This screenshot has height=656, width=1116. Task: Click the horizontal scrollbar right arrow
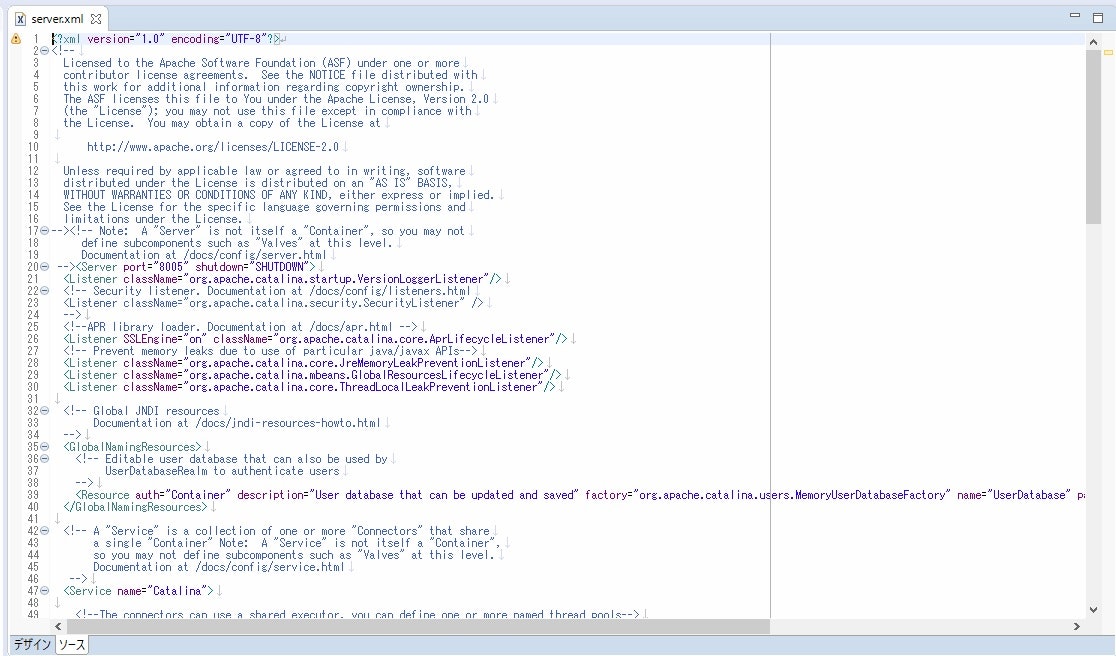point(1077,627)
